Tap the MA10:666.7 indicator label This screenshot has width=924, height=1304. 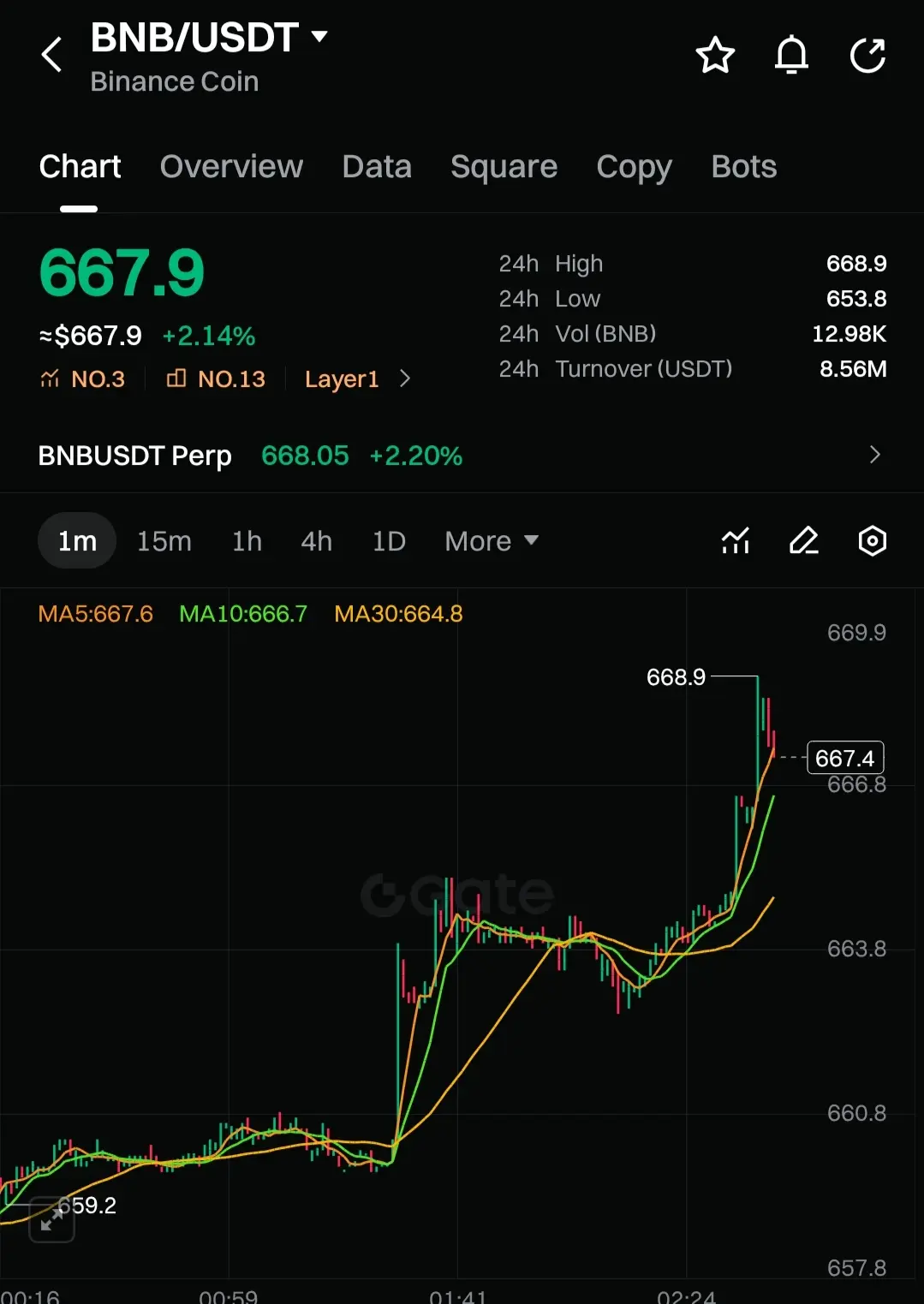click(243, 614)
